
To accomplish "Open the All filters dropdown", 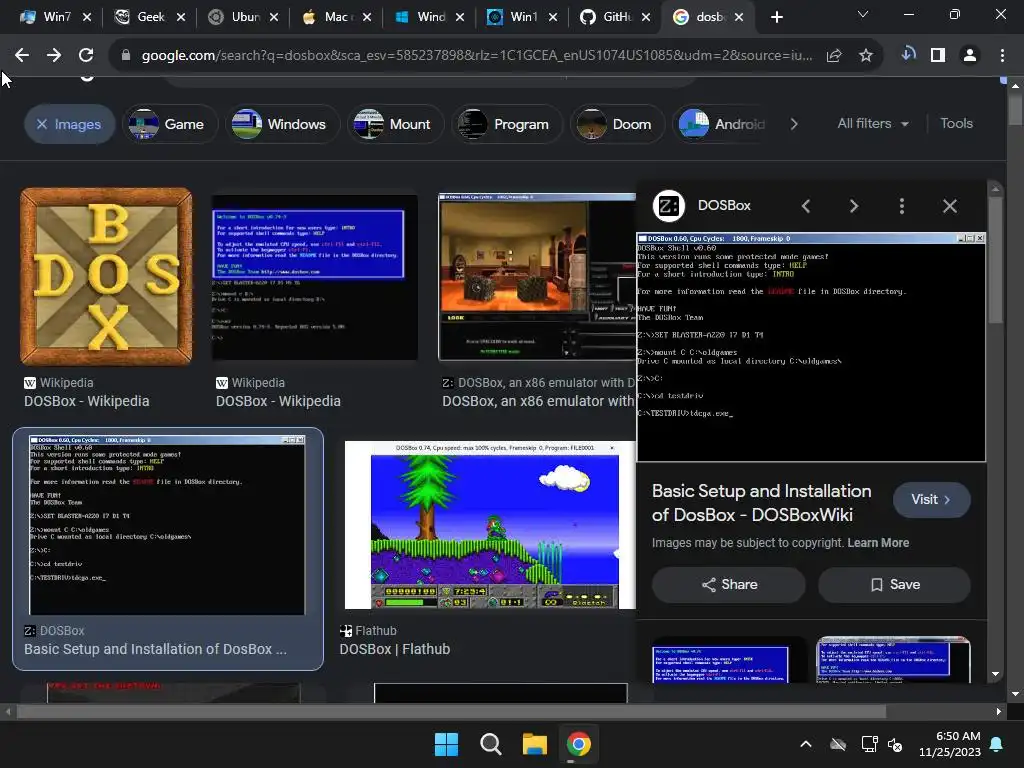I will pos(873,123).
